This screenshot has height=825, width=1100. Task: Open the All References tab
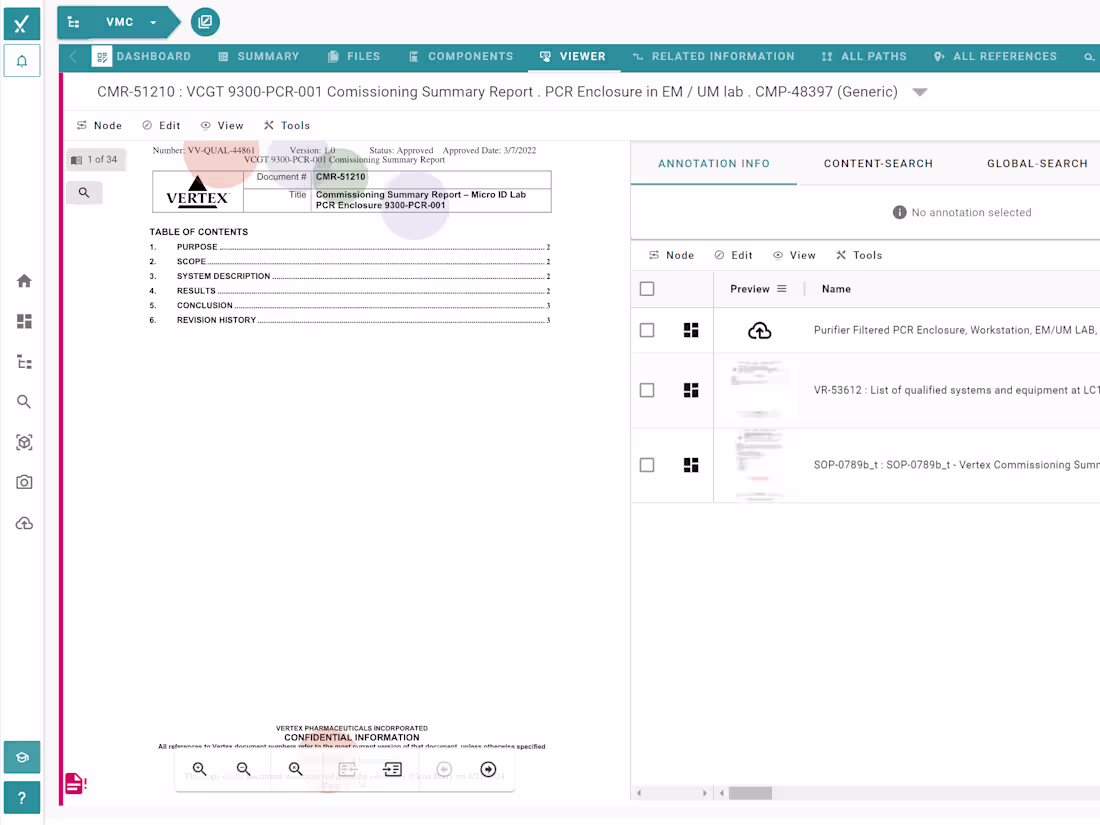(x=995, y=56)
